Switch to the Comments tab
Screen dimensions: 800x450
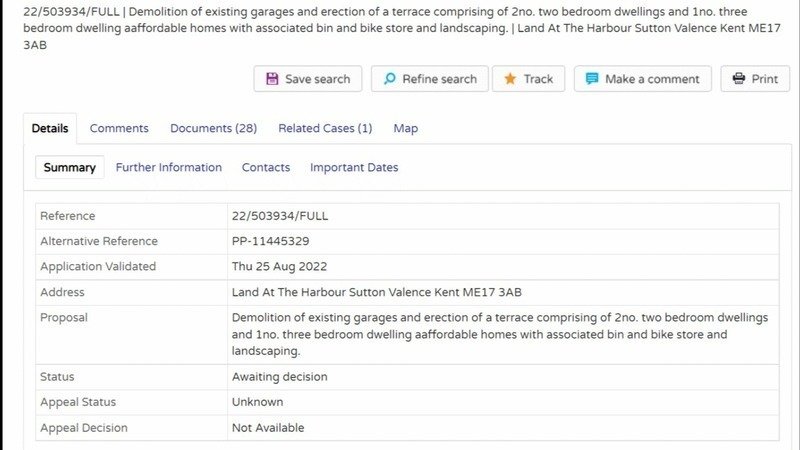(119, 128)
